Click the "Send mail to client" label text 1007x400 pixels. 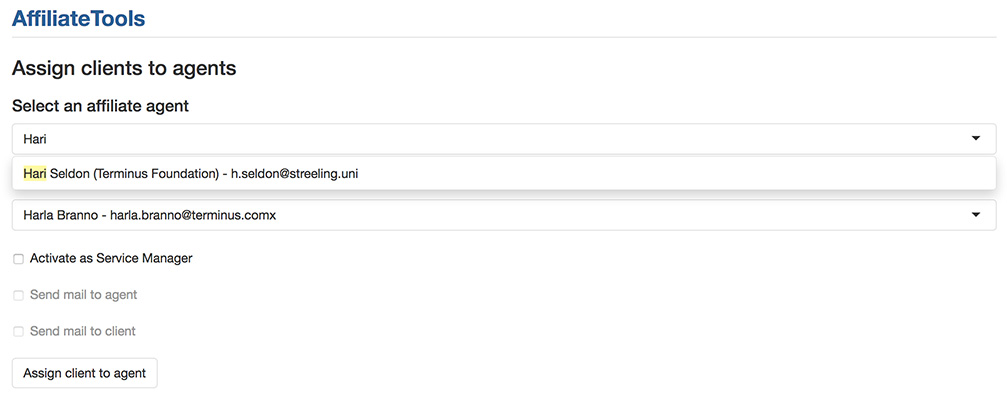coord(83,331)
